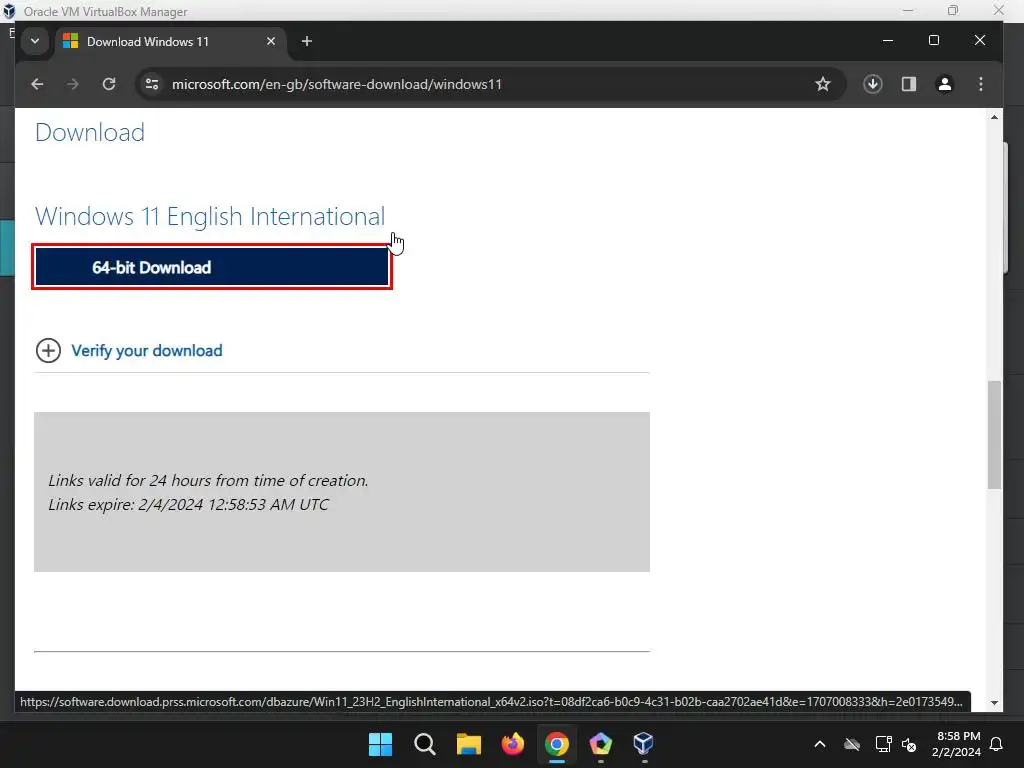Click the Oracle VM VirtualBox Manager title icon

tap(8, 11)
